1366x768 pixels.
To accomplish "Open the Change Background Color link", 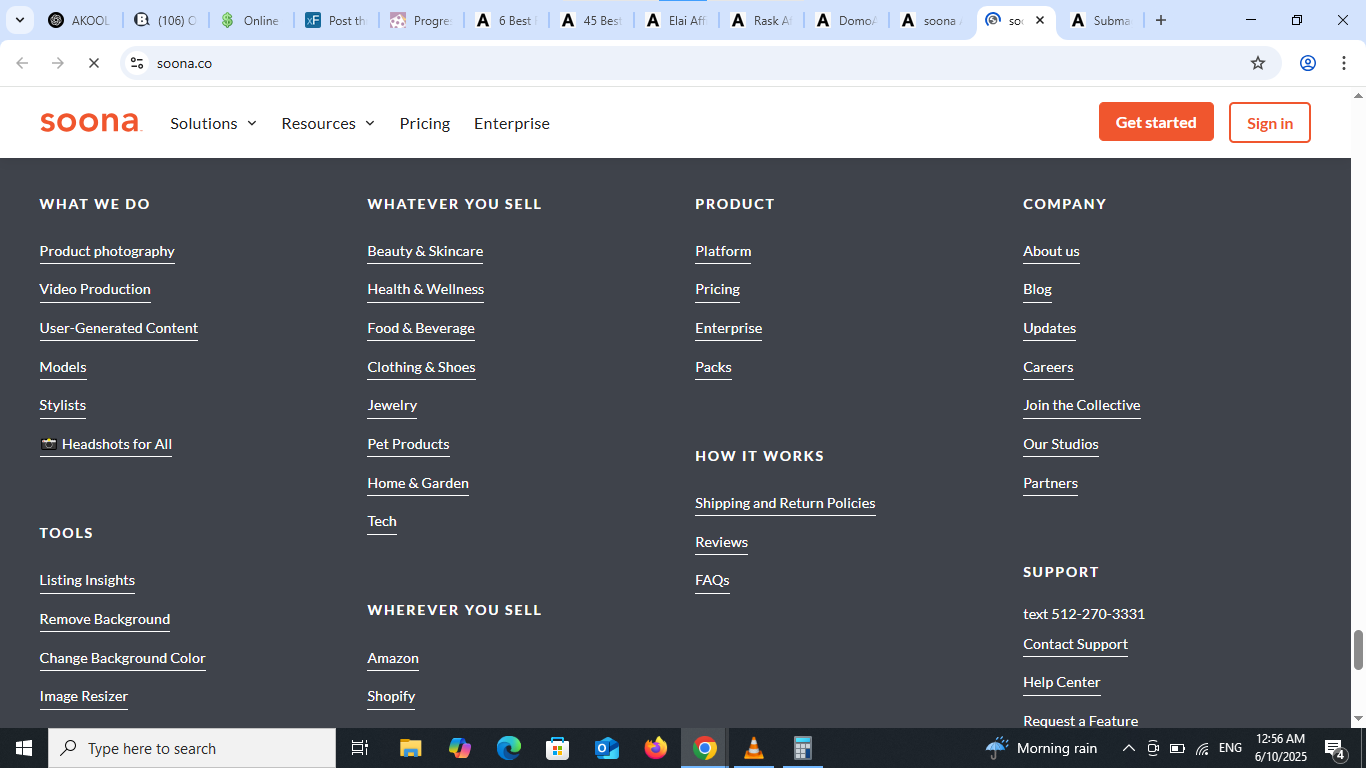I will point(123,658).
